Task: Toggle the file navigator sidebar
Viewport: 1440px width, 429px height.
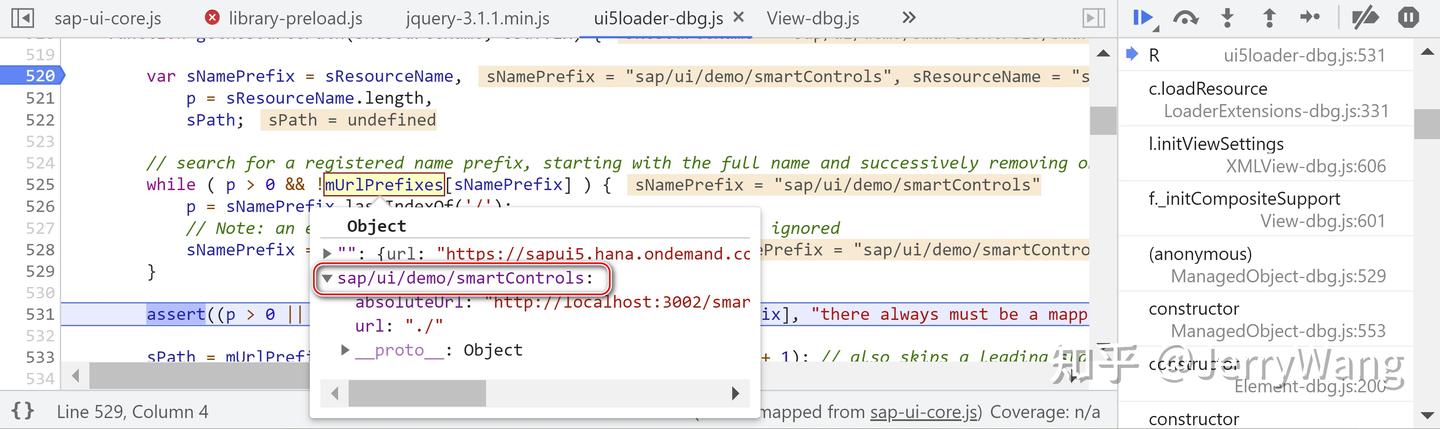Action: pyautogui.click(x=22, y=18)
